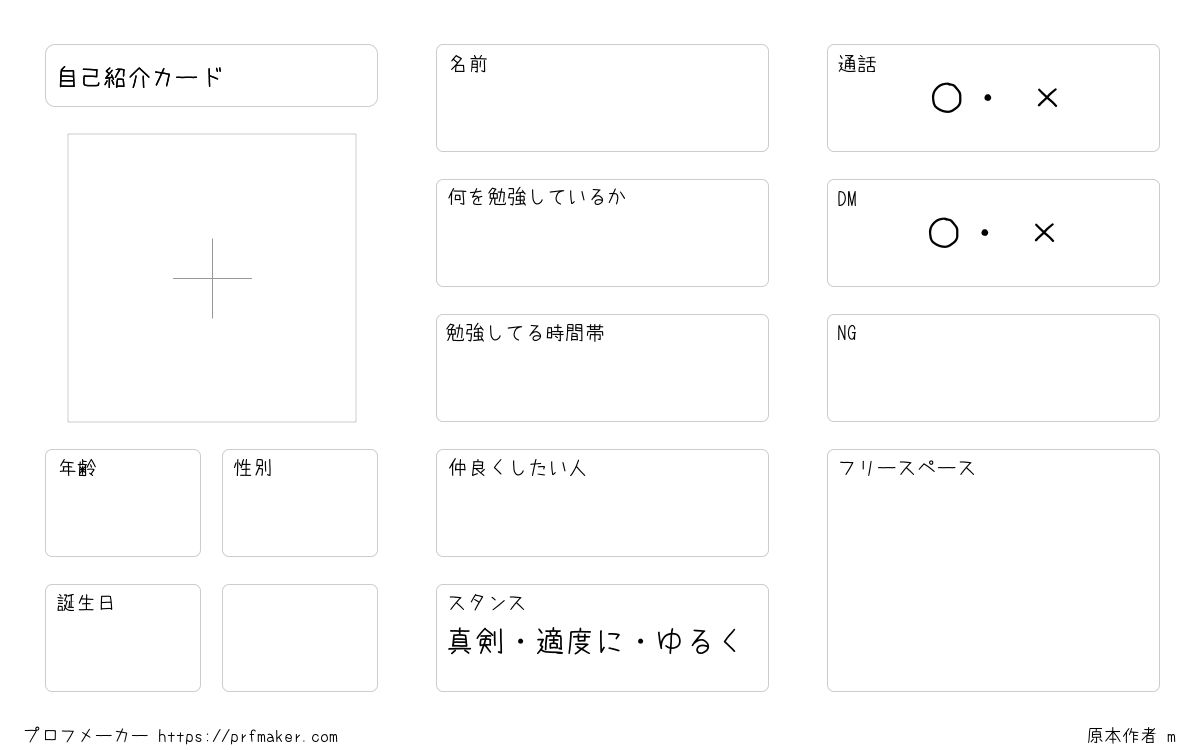Image resolution: width=1200 pixels, height=750 pixels.
Task: Click inside the フリースペース area
Action: point(993,570)
